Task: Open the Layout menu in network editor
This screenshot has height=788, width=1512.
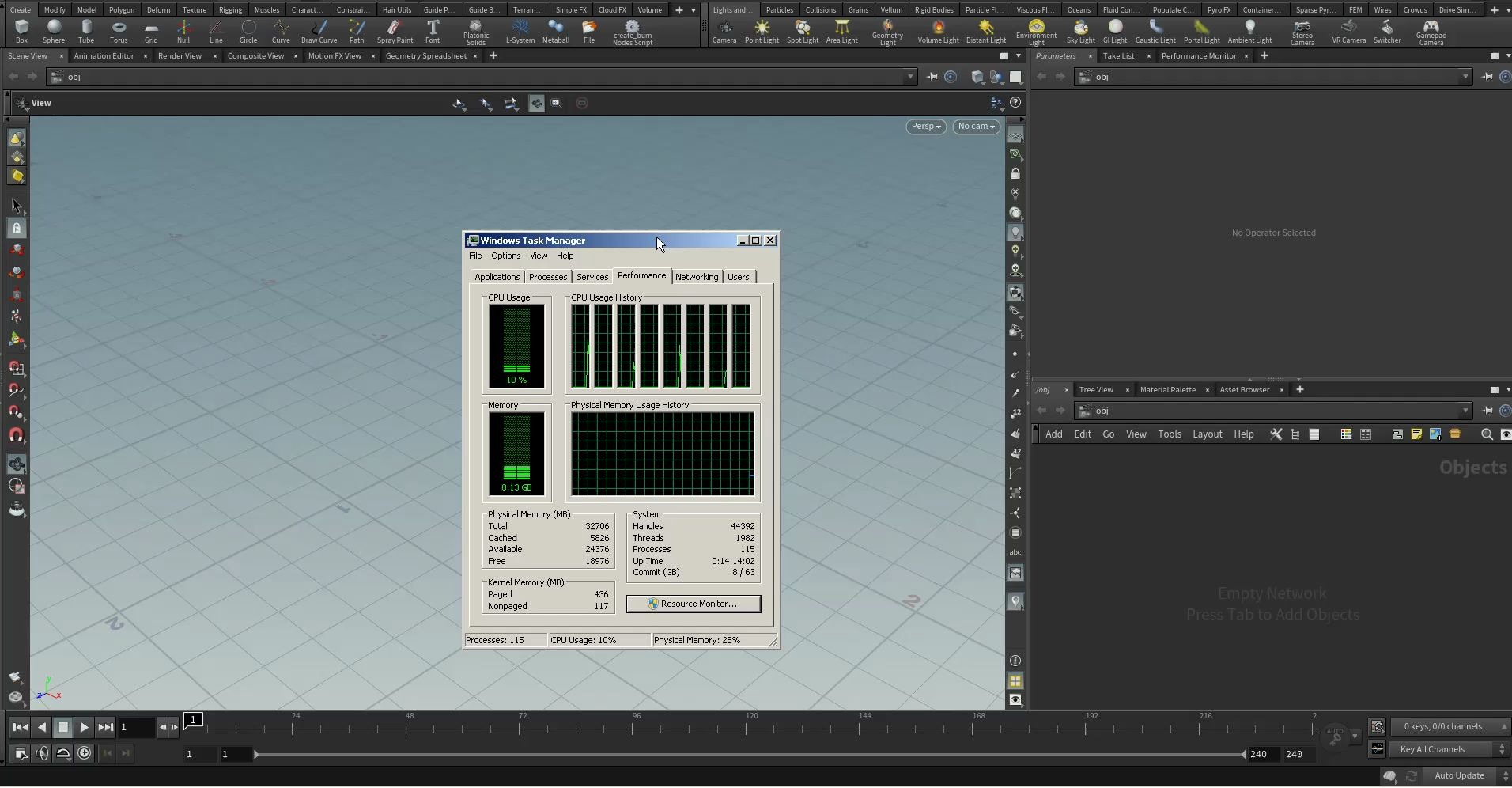Action: pyautogui.click(x=1207, y=434)
